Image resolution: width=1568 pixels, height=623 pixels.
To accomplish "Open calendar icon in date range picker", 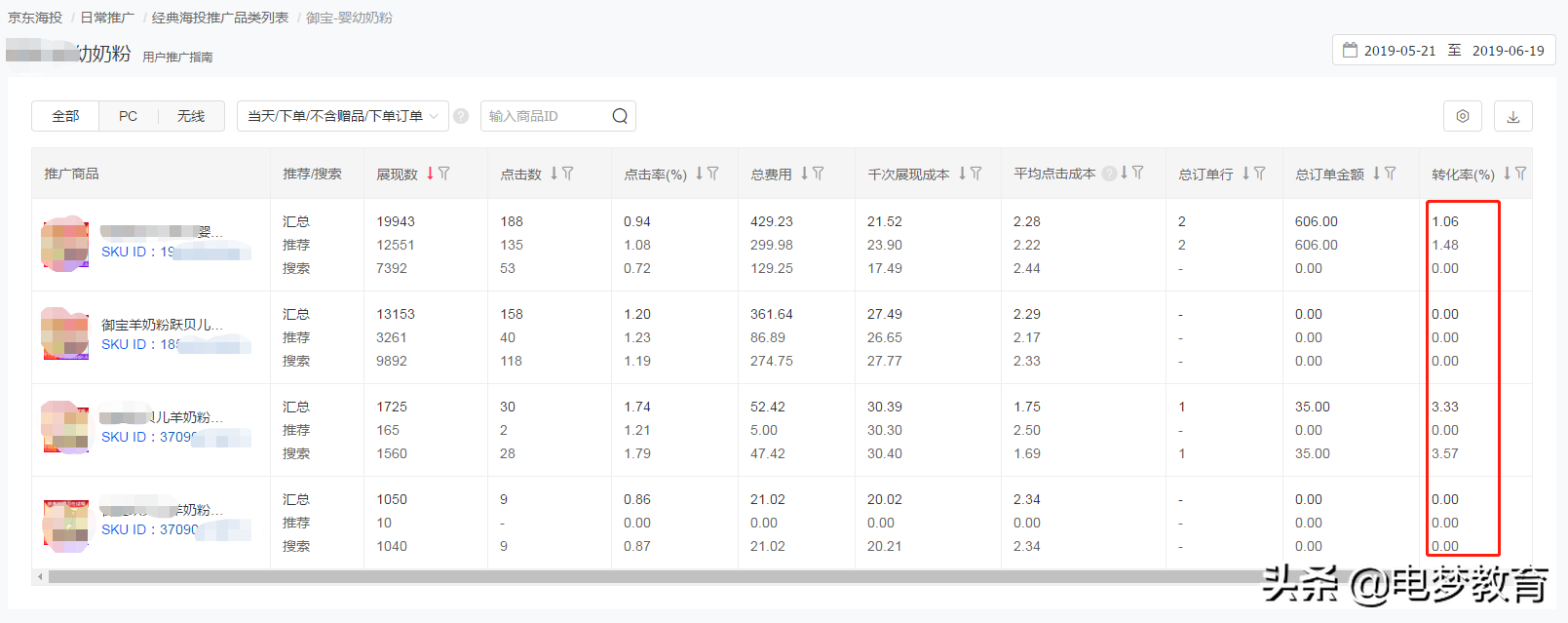I will coord(1350,50).
